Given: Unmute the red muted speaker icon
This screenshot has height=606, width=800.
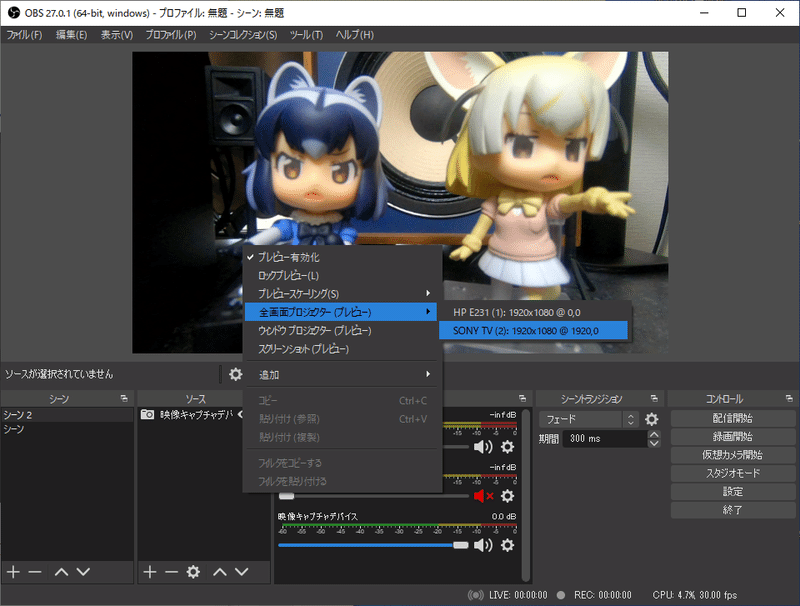Looking at the screenshot, I should pyautogui.click(x=483, y=496).
